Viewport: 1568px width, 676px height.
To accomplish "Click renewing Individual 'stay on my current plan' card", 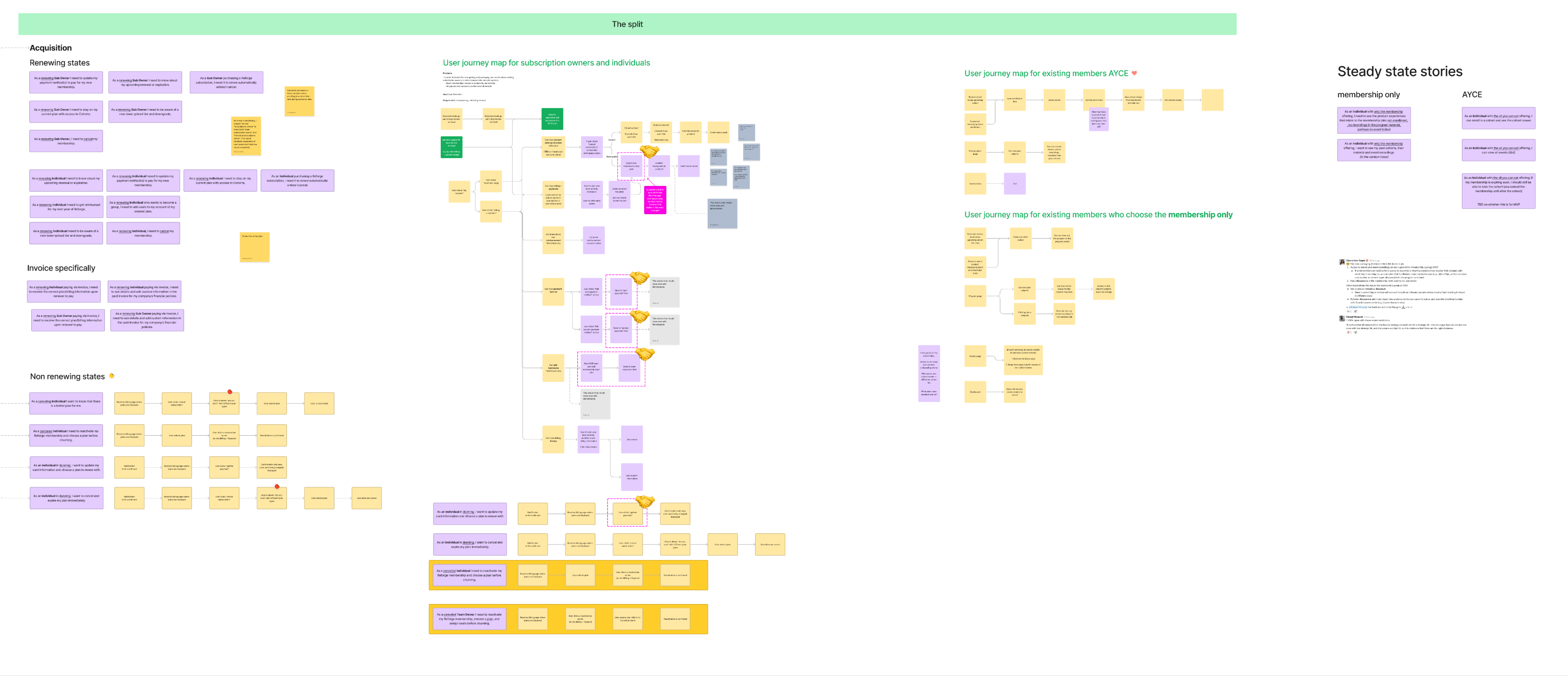I will tap(220, 181).
